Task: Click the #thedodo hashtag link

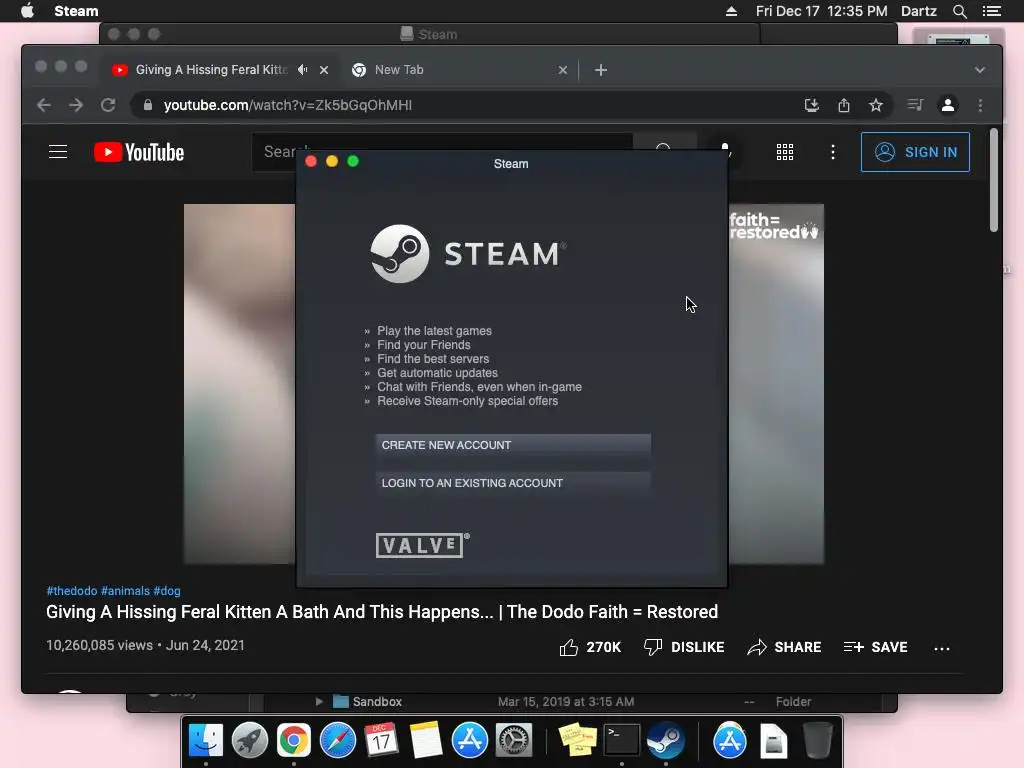Action: click(72, 591)
